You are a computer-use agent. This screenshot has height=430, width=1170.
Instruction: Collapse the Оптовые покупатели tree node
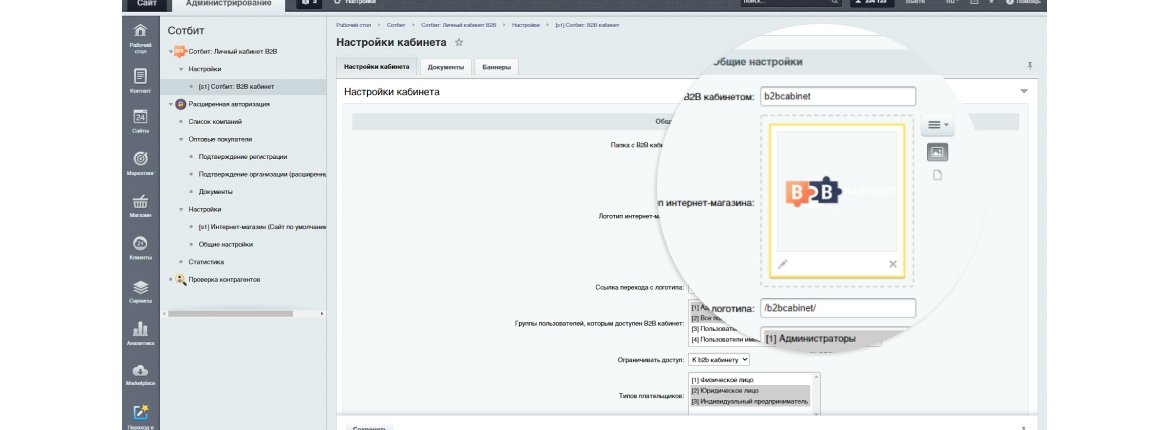[181, 140]
